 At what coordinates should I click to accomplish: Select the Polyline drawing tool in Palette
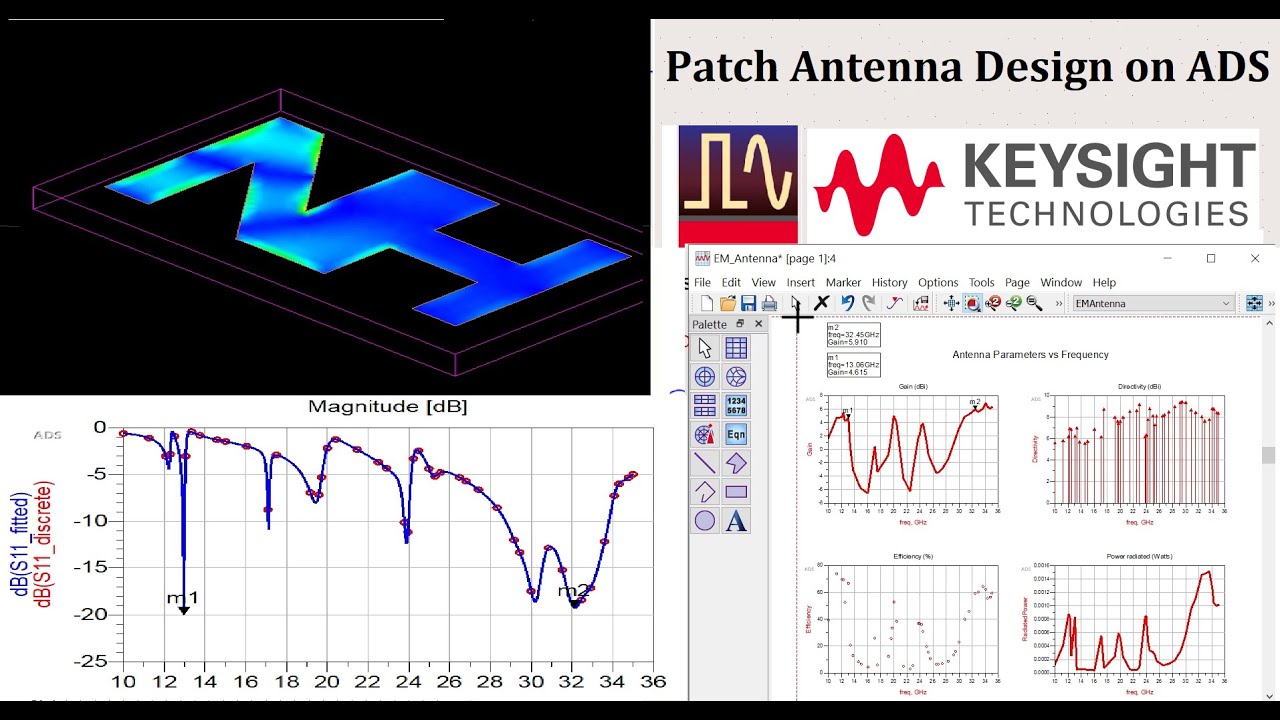point(705,492)
